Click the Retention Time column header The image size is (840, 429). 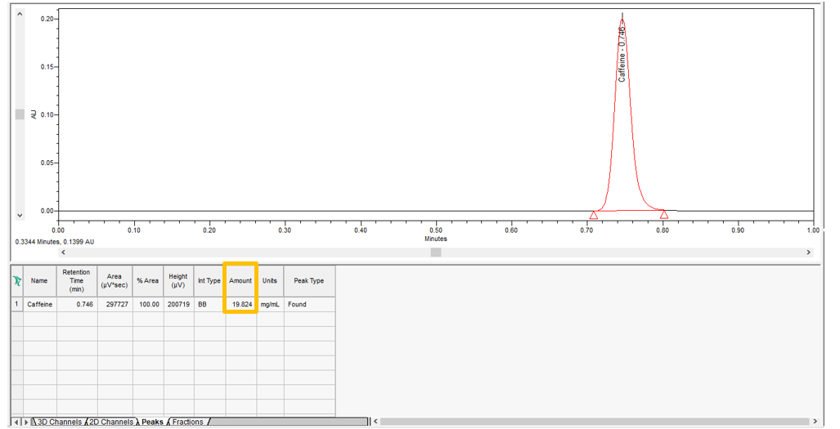click(x=76, y=281)
